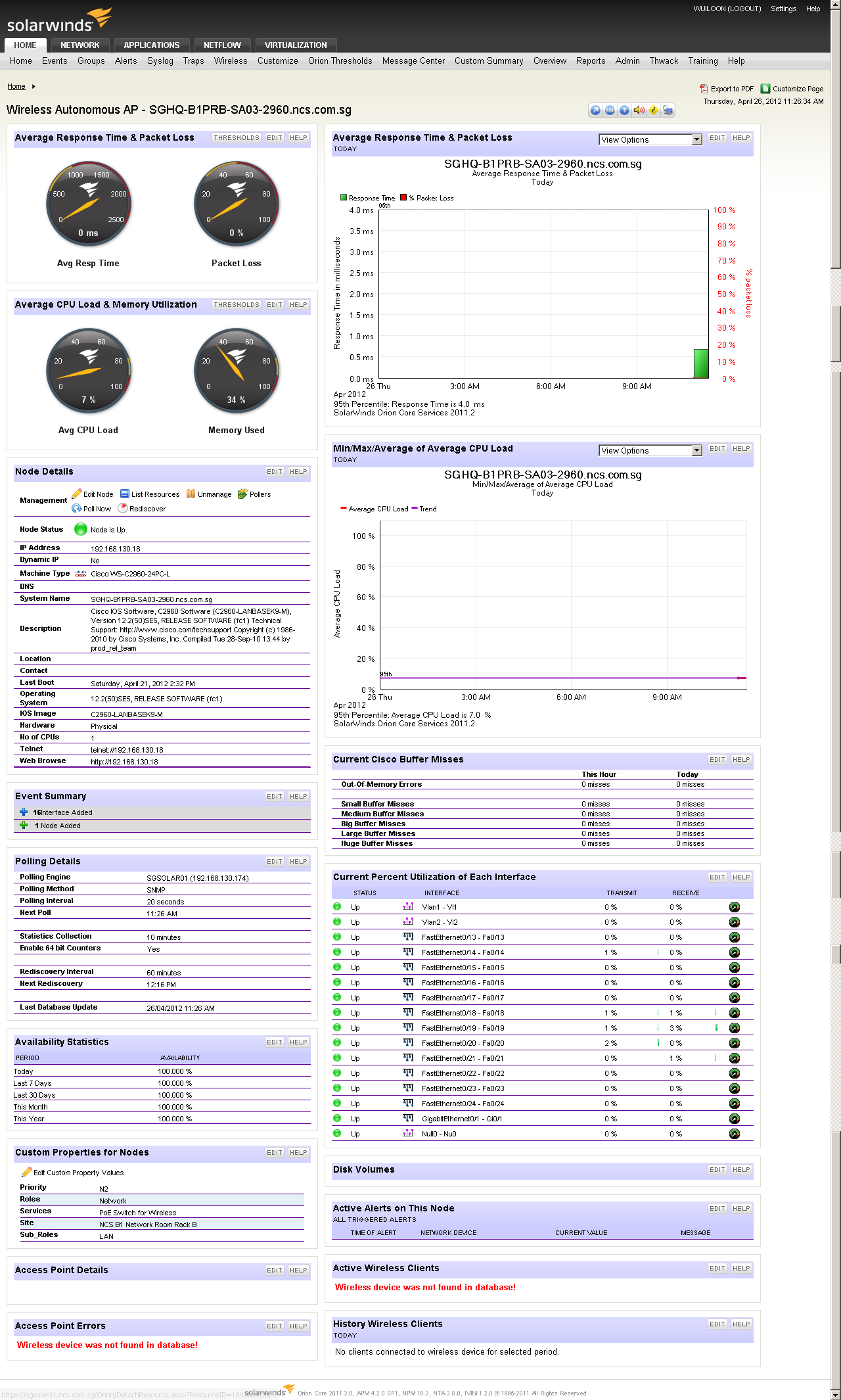Click HELP button in Active Wireless Clients panel
This screenshot has width=841, height=1400.
tap(741, 1269)
